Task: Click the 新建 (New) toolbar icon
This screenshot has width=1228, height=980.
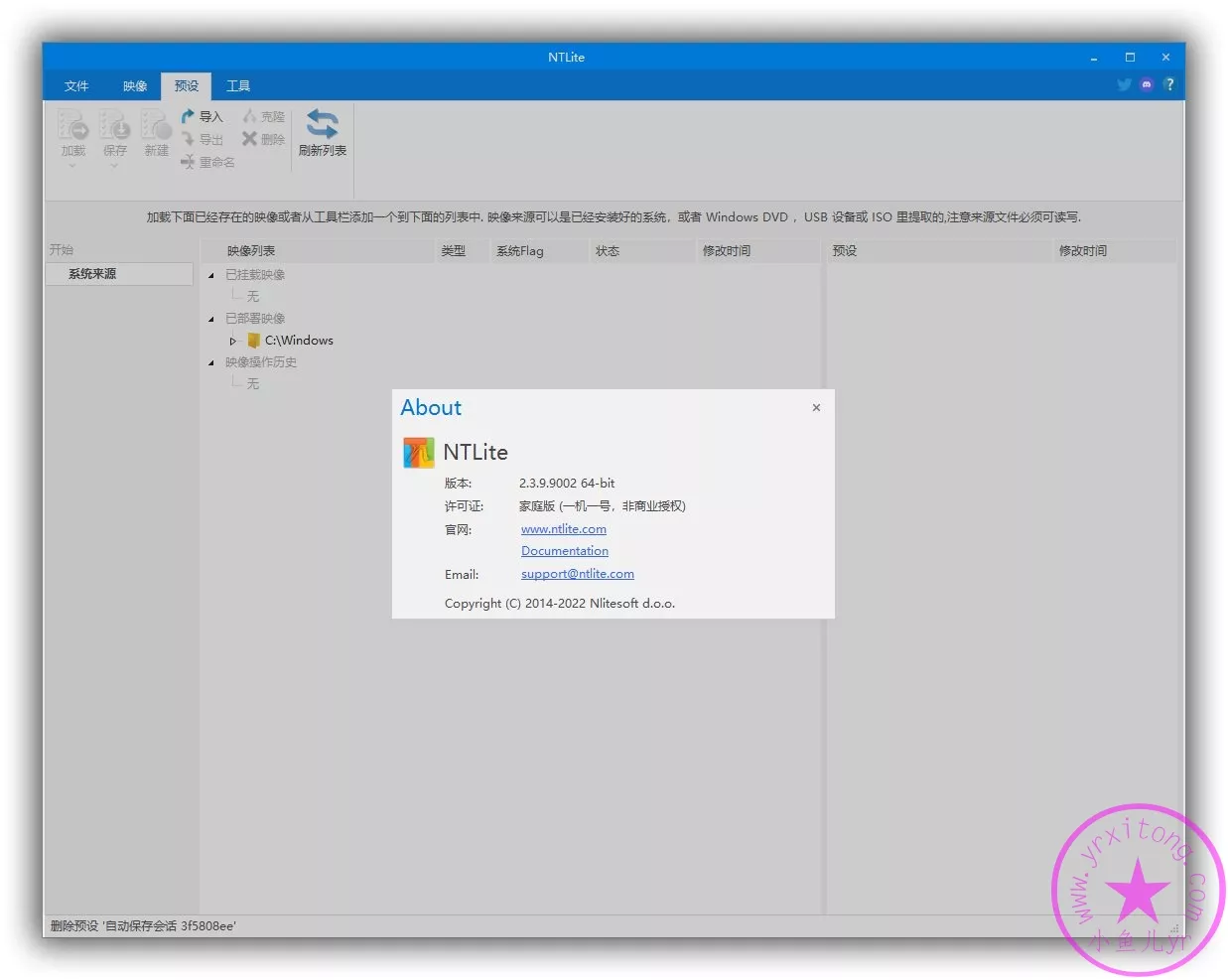Action: tap(156, 125)
